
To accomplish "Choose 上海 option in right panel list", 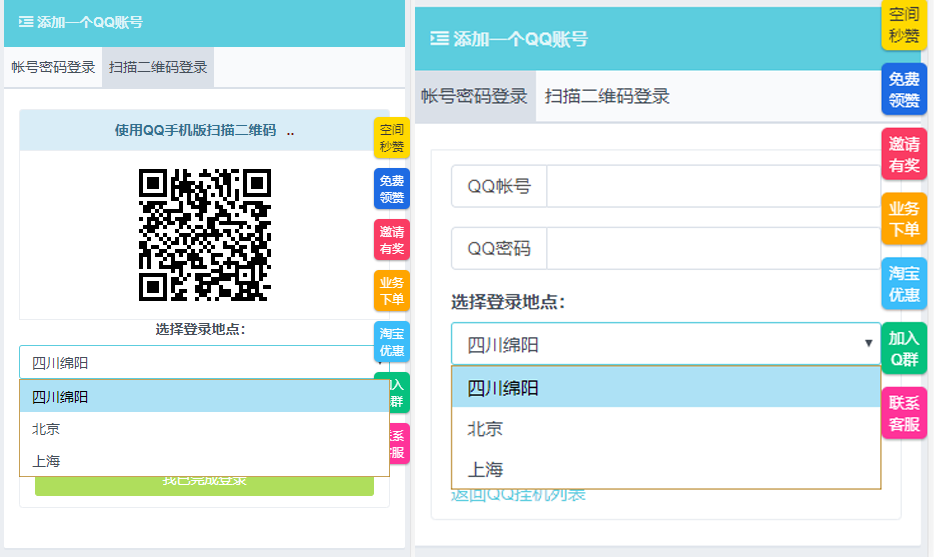I will point(666,469).
